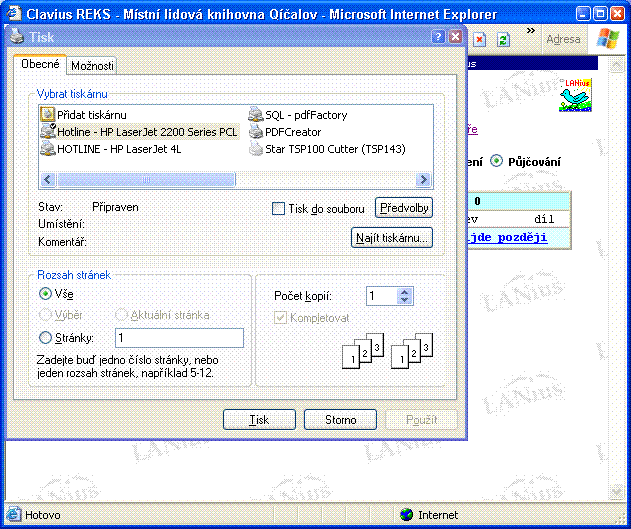Select the Přidat tiskárnu icon
Screen dimensions: 631x529
[47, 115]
